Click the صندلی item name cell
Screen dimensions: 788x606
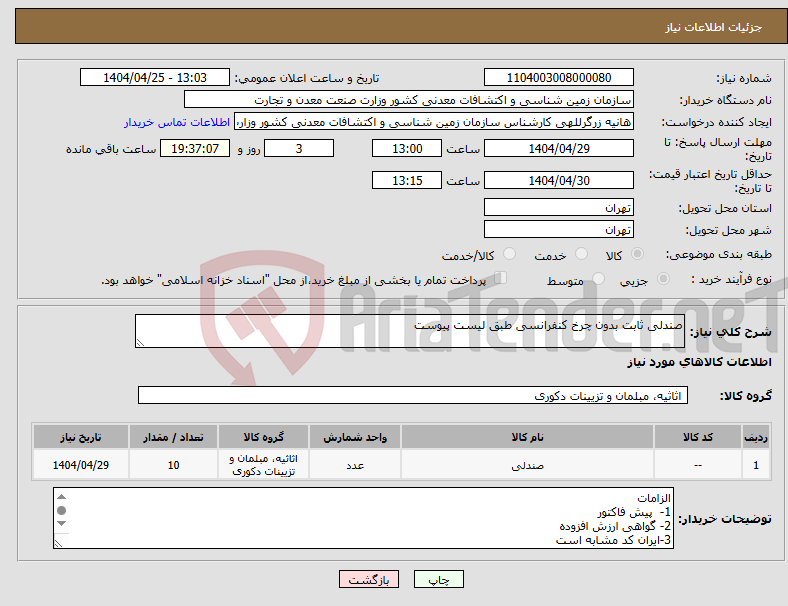point(527,465)
